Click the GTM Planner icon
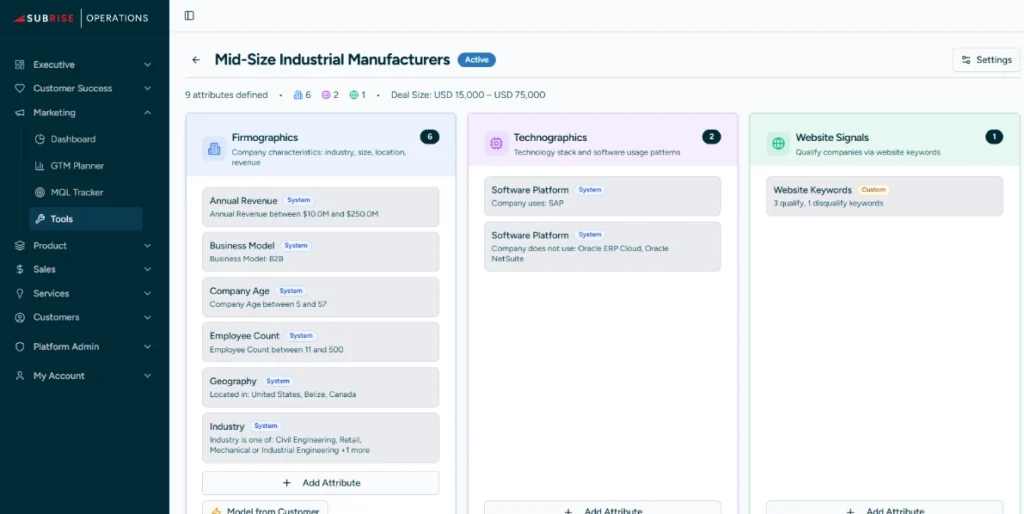Viewport: 1024px width, 514px height. [40, 166]
